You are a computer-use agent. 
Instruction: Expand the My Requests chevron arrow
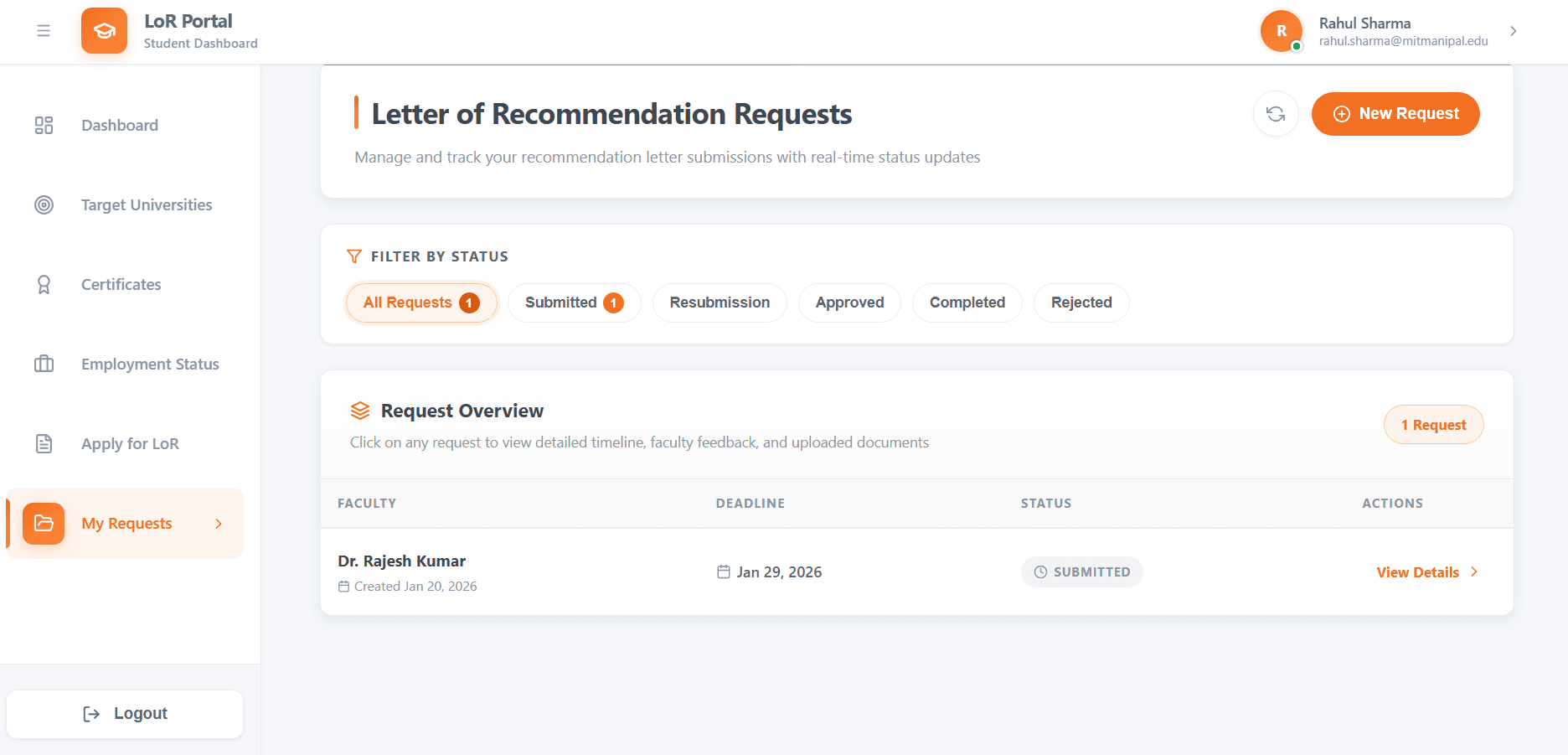pos(219,524)
